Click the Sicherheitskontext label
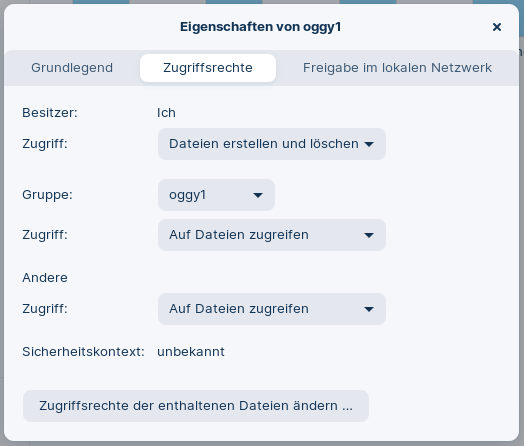524x446 pixels. [x=83, y=352]
